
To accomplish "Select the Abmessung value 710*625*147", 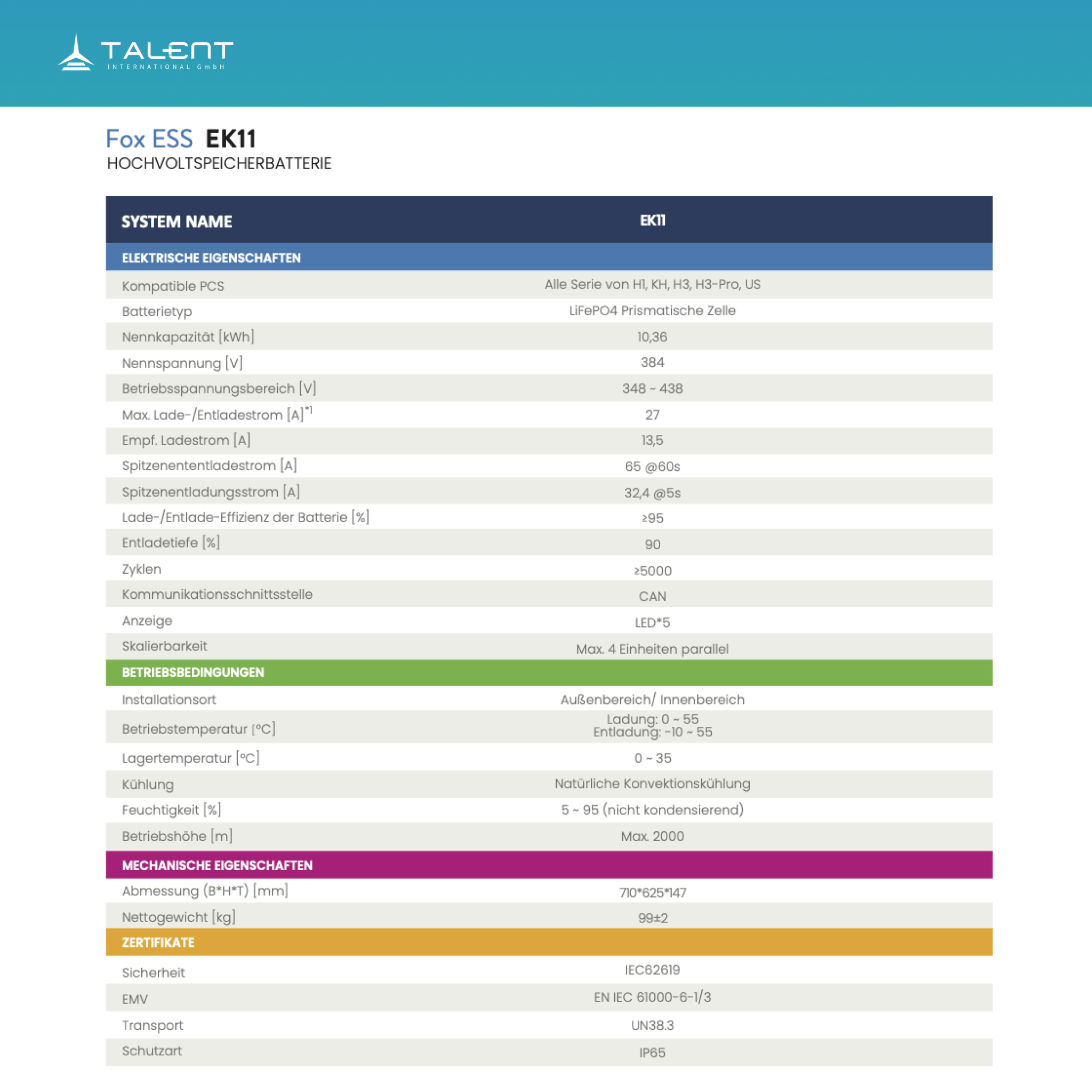I will [x=652, y=893].
